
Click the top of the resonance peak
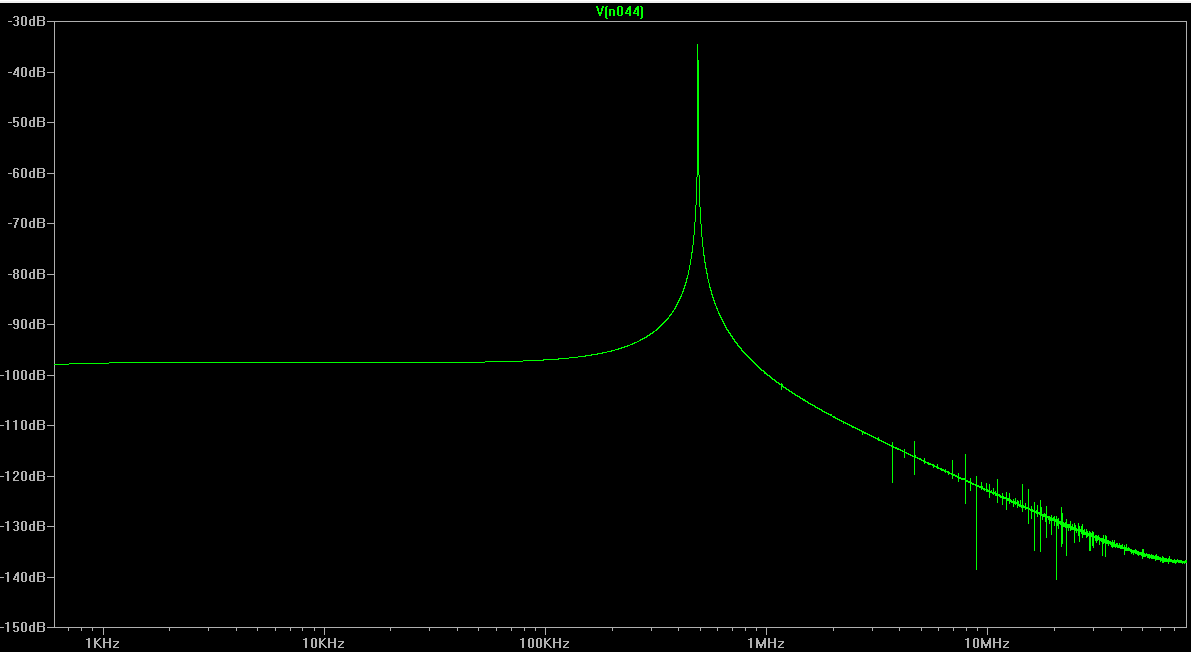coord(697,46)
